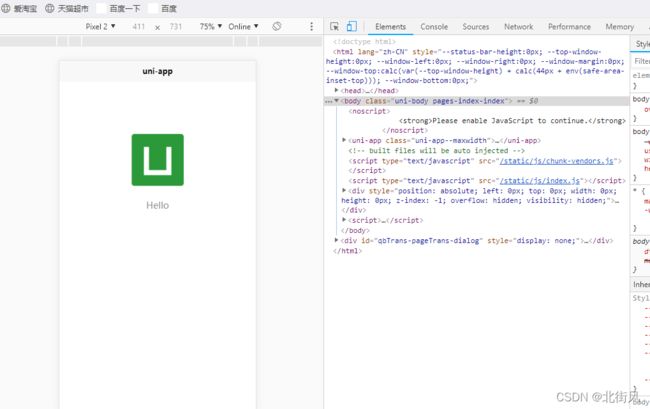
Task: Open the 百度一下 bookmark
Action: (x=119, y=8)
